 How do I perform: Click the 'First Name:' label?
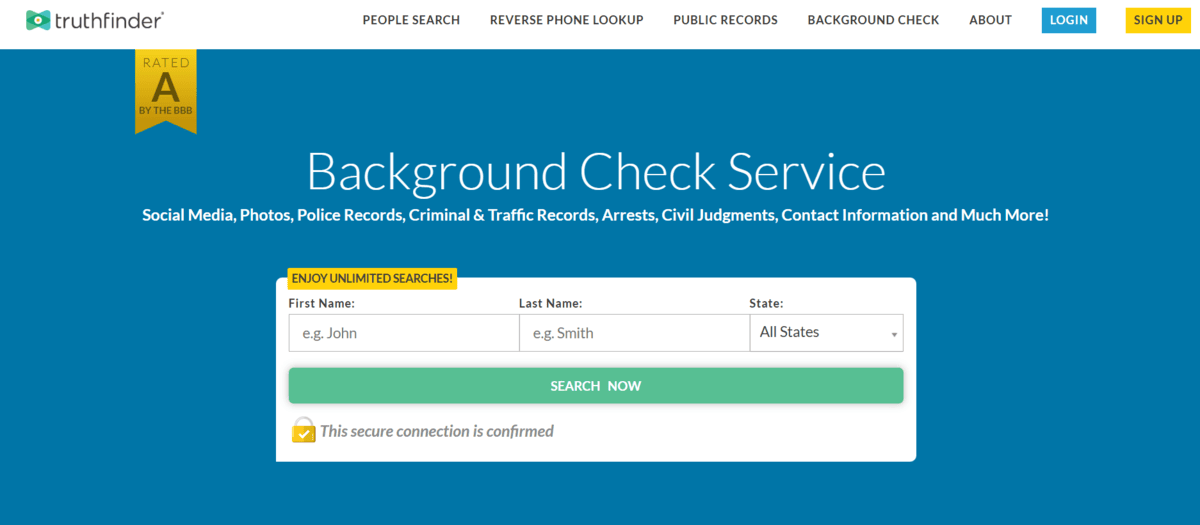click(321, 303)
